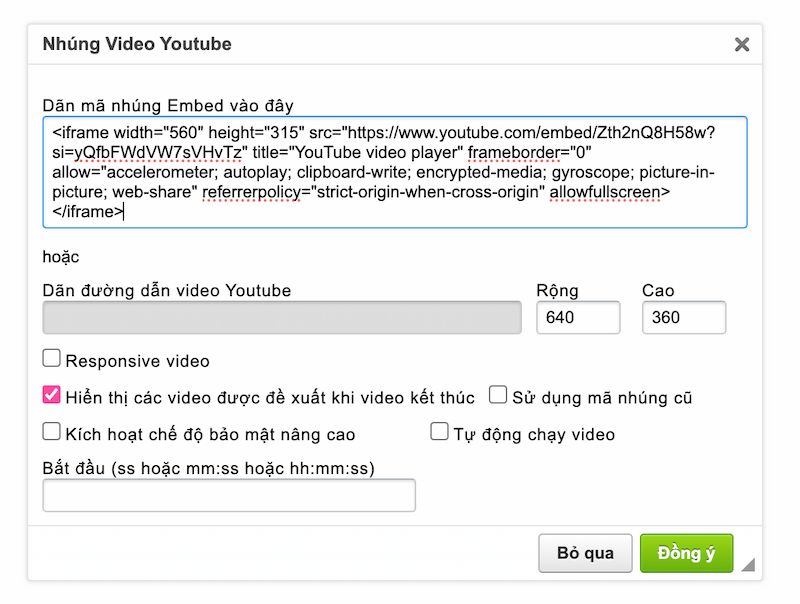Turn on Tự động chạy video checkbox

(439, 432)
